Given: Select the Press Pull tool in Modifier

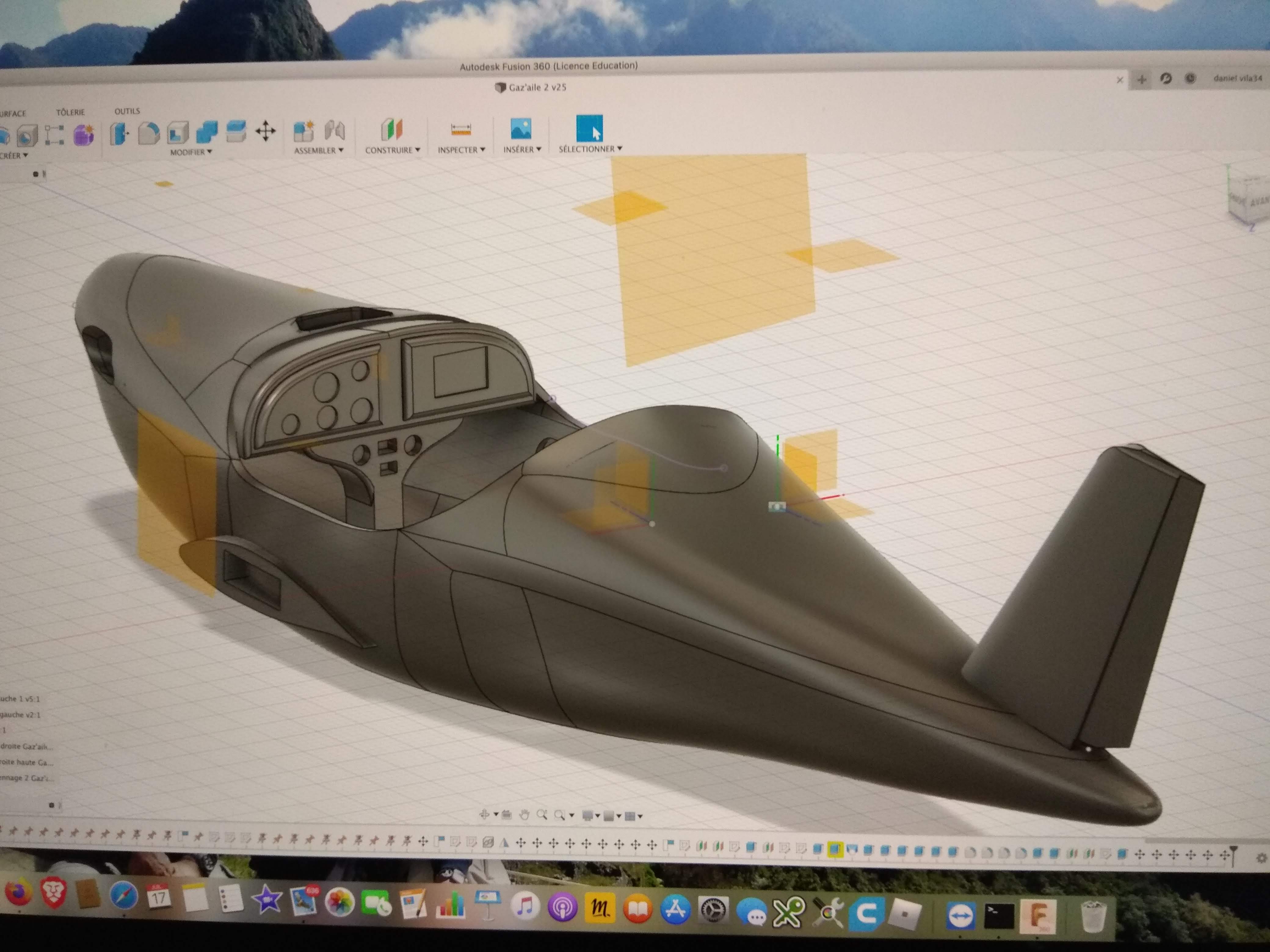Looking at the screenshot, I should pos(119,134).
